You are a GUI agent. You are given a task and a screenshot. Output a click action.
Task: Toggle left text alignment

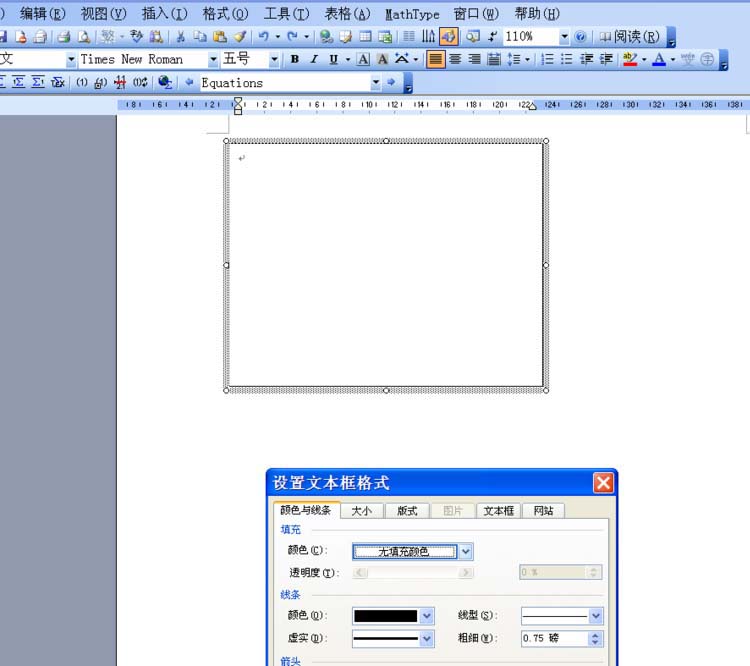pos(435,59)
